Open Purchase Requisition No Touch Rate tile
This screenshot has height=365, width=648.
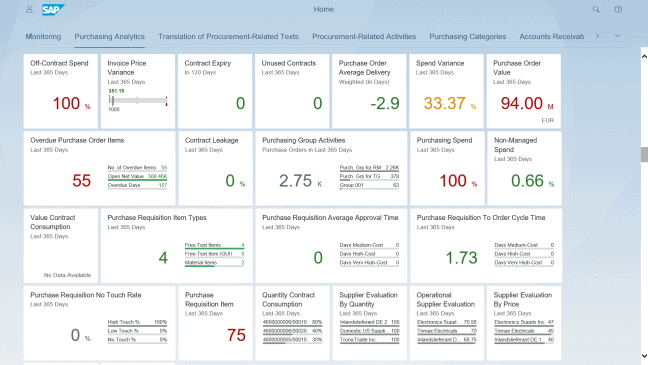coord(100,323)
